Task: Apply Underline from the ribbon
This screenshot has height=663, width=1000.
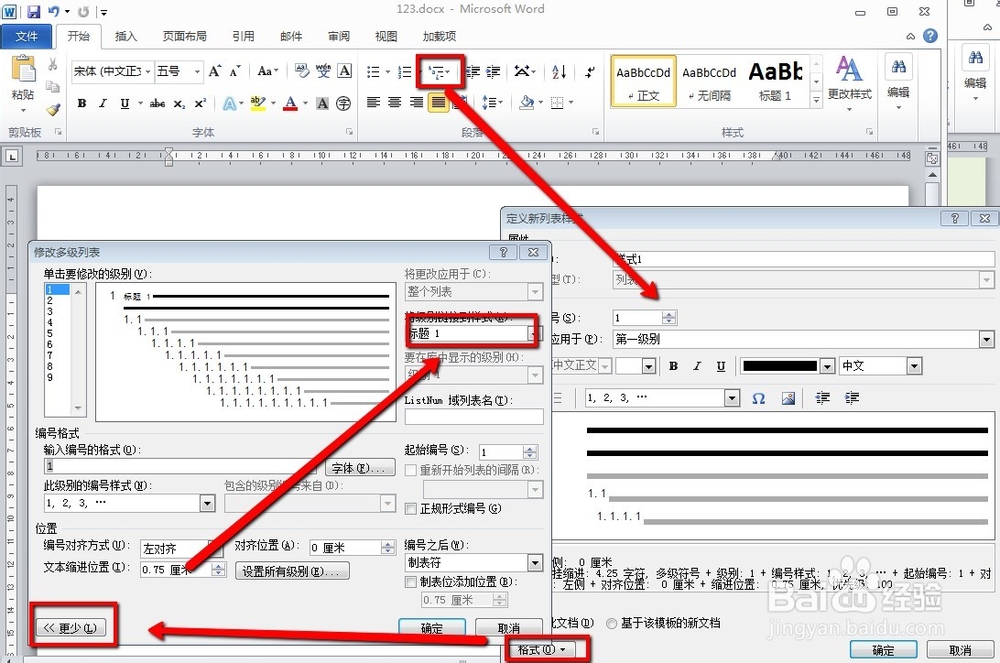Action: [125, 103]
